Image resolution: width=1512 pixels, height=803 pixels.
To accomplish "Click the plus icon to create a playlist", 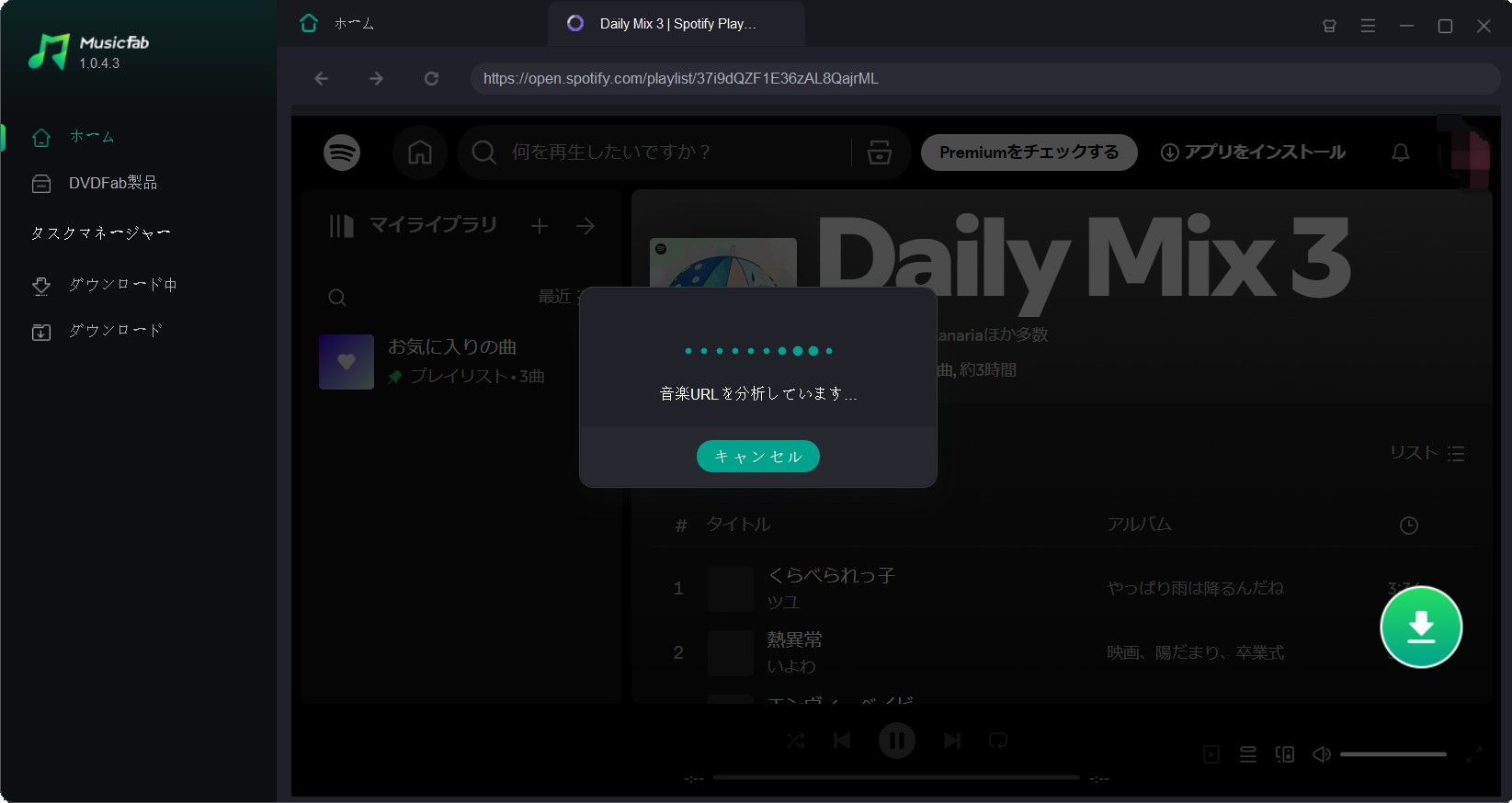I will 540,226.
